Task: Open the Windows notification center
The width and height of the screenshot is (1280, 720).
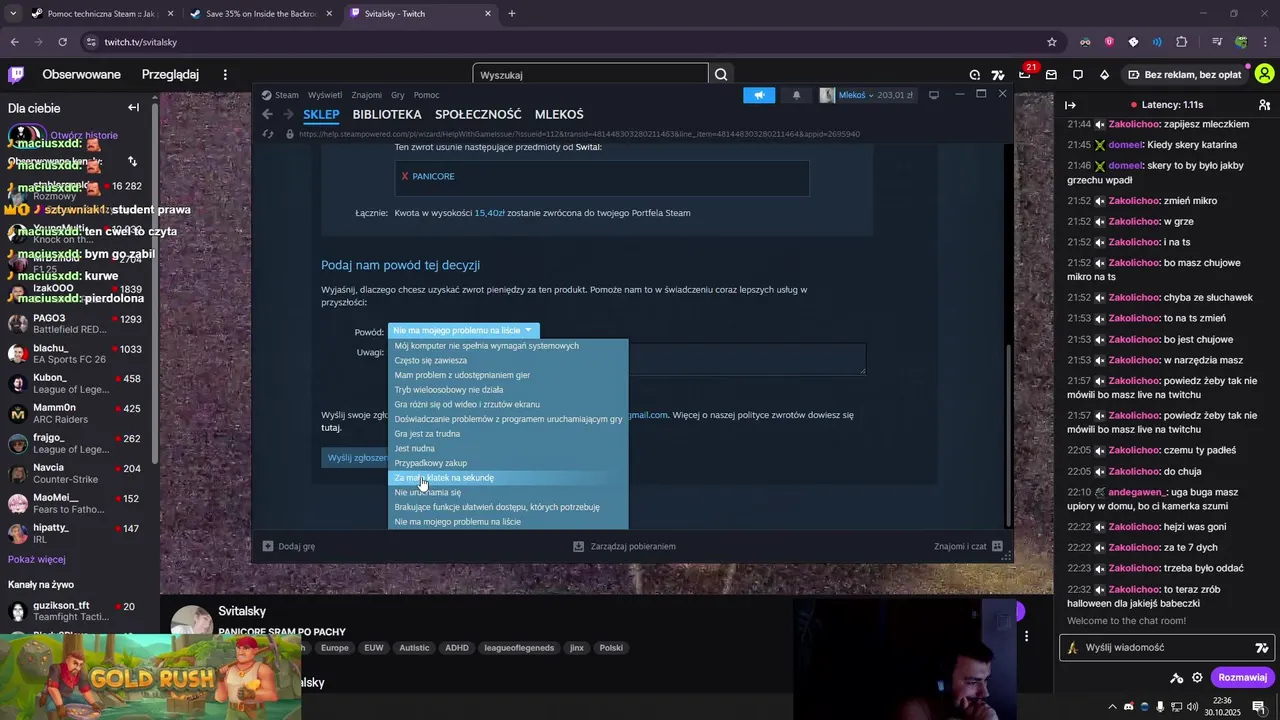Action: [x=1259, y=707]
